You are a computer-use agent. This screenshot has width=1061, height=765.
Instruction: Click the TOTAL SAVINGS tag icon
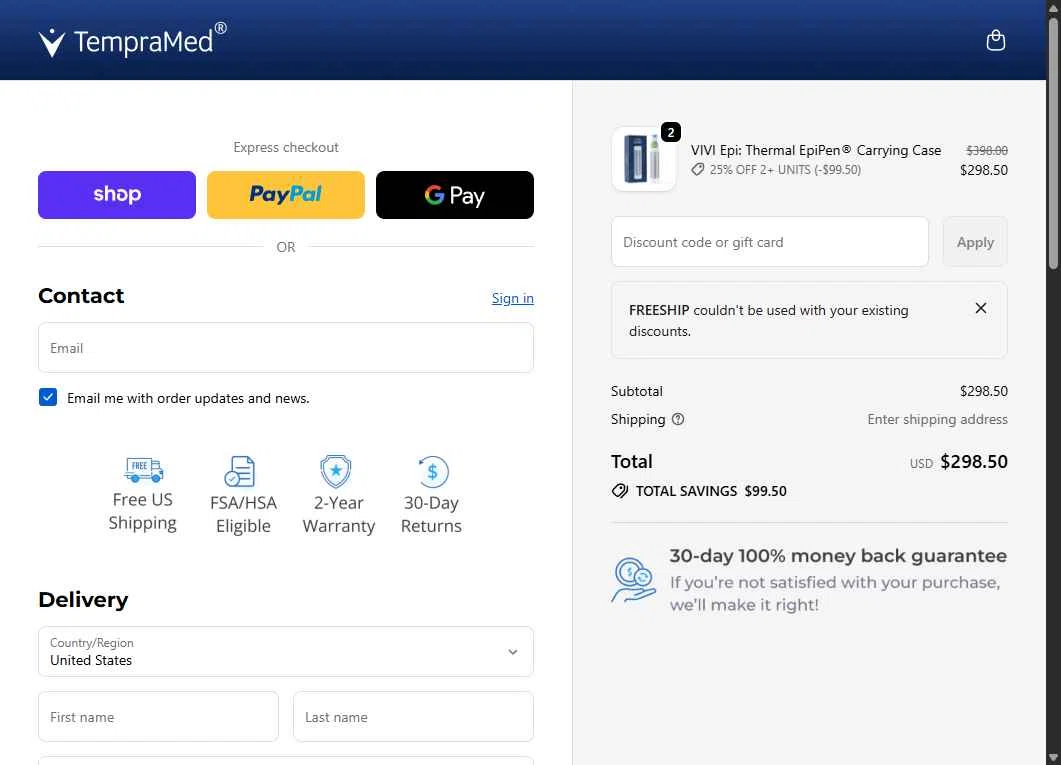click(620, 491)
